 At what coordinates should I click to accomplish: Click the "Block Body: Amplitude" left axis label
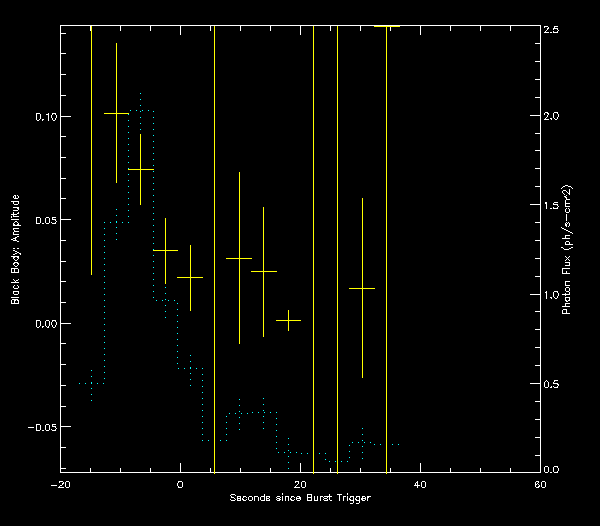[x=15, y=248]
